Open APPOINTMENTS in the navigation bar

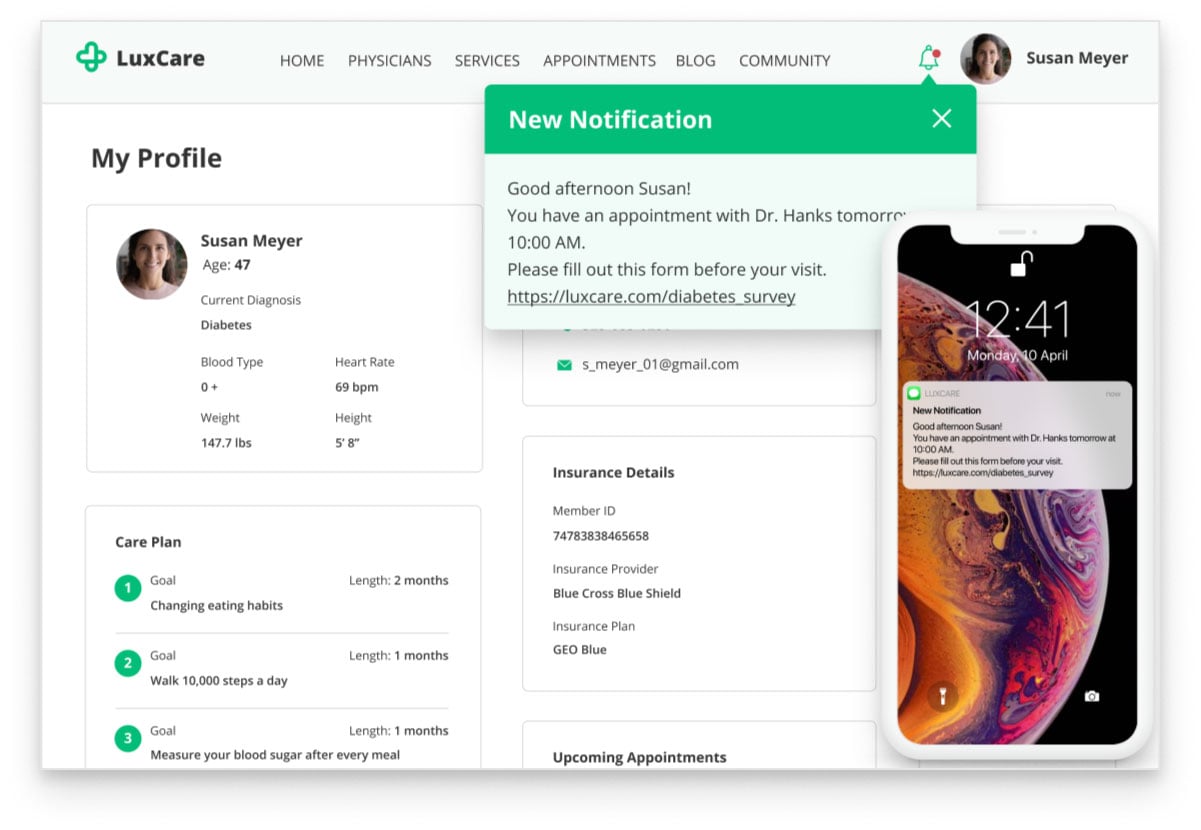tap(599, 61)
